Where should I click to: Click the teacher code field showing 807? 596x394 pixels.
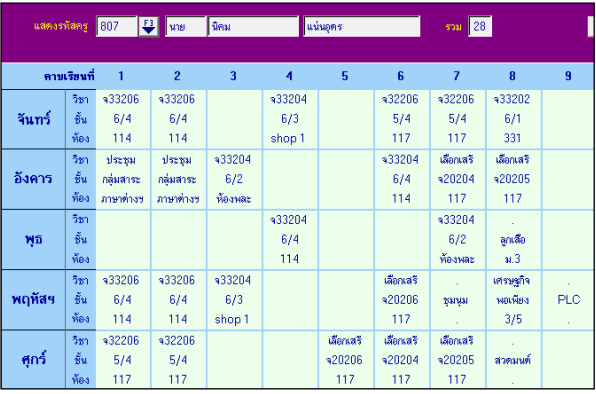(x=117, y=26)
